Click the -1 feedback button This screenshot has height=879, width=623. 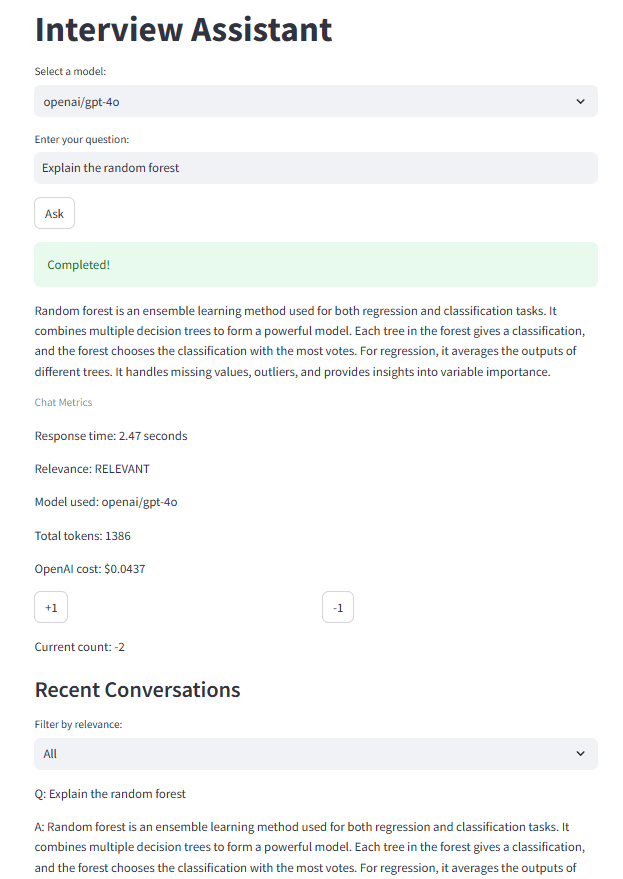[x=338, y=607]
